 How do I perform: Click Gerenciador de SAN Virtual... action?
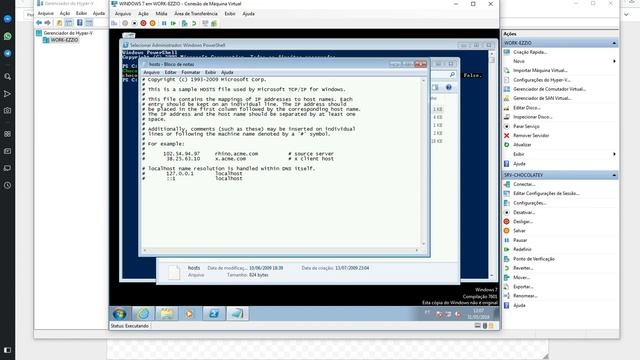[542, 98]
